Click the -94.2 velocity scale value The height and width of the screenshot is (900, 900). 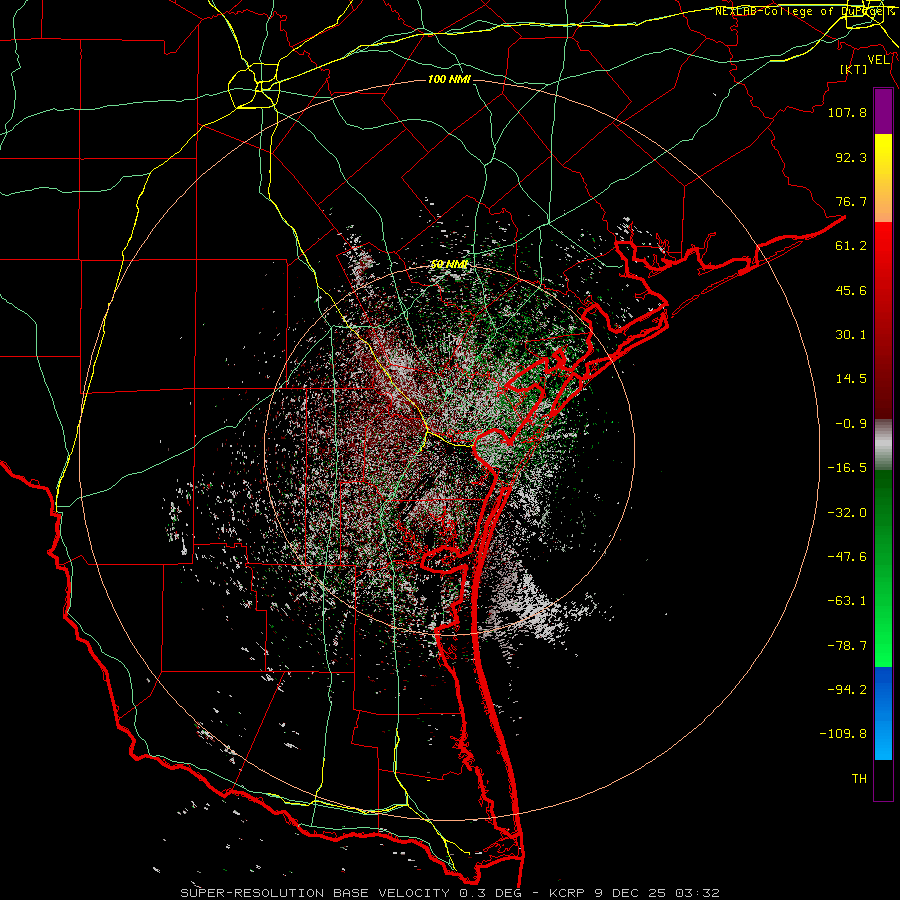[847, 690]
